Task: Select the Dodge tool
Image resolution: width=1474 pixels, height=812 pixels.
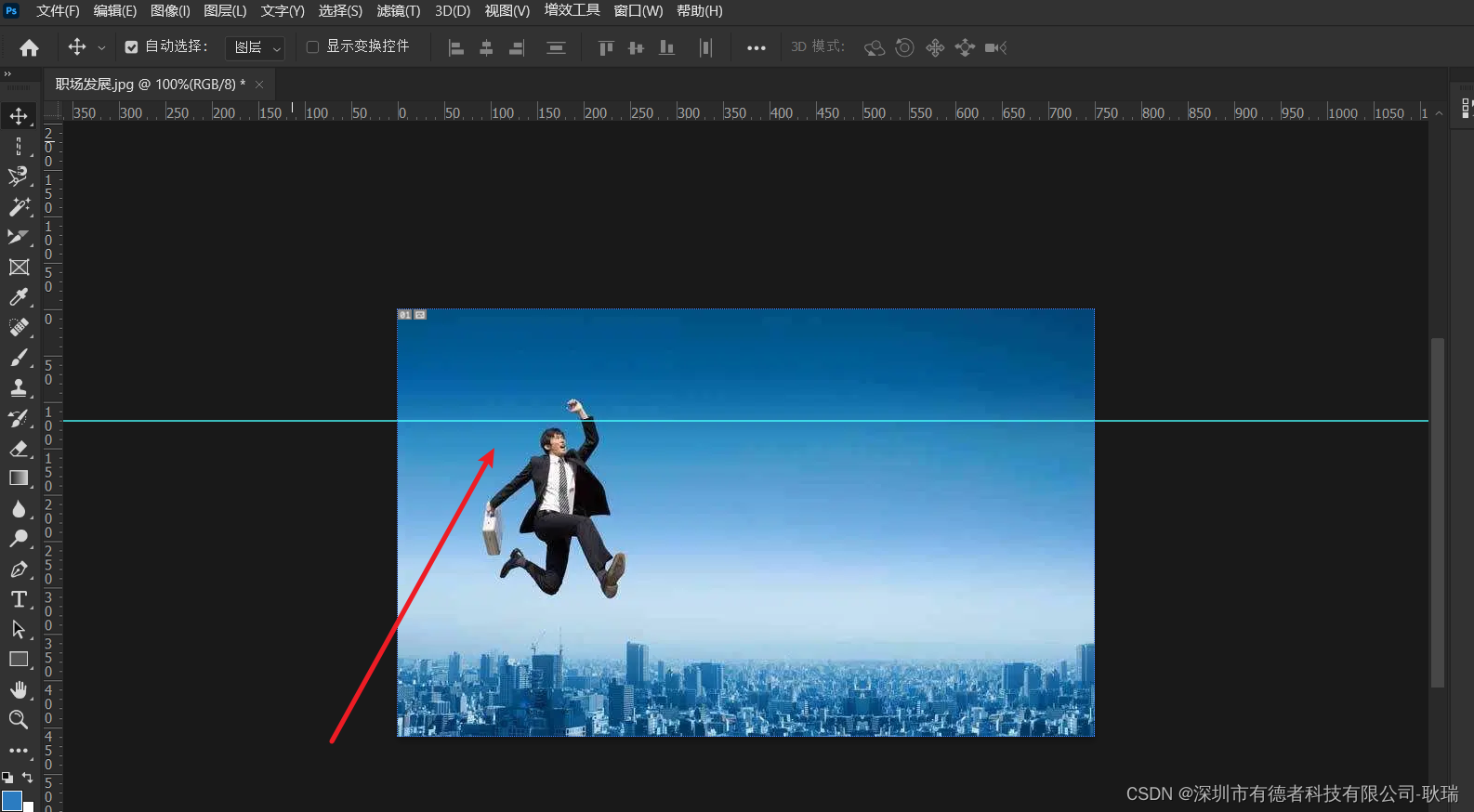Action: 19,539
